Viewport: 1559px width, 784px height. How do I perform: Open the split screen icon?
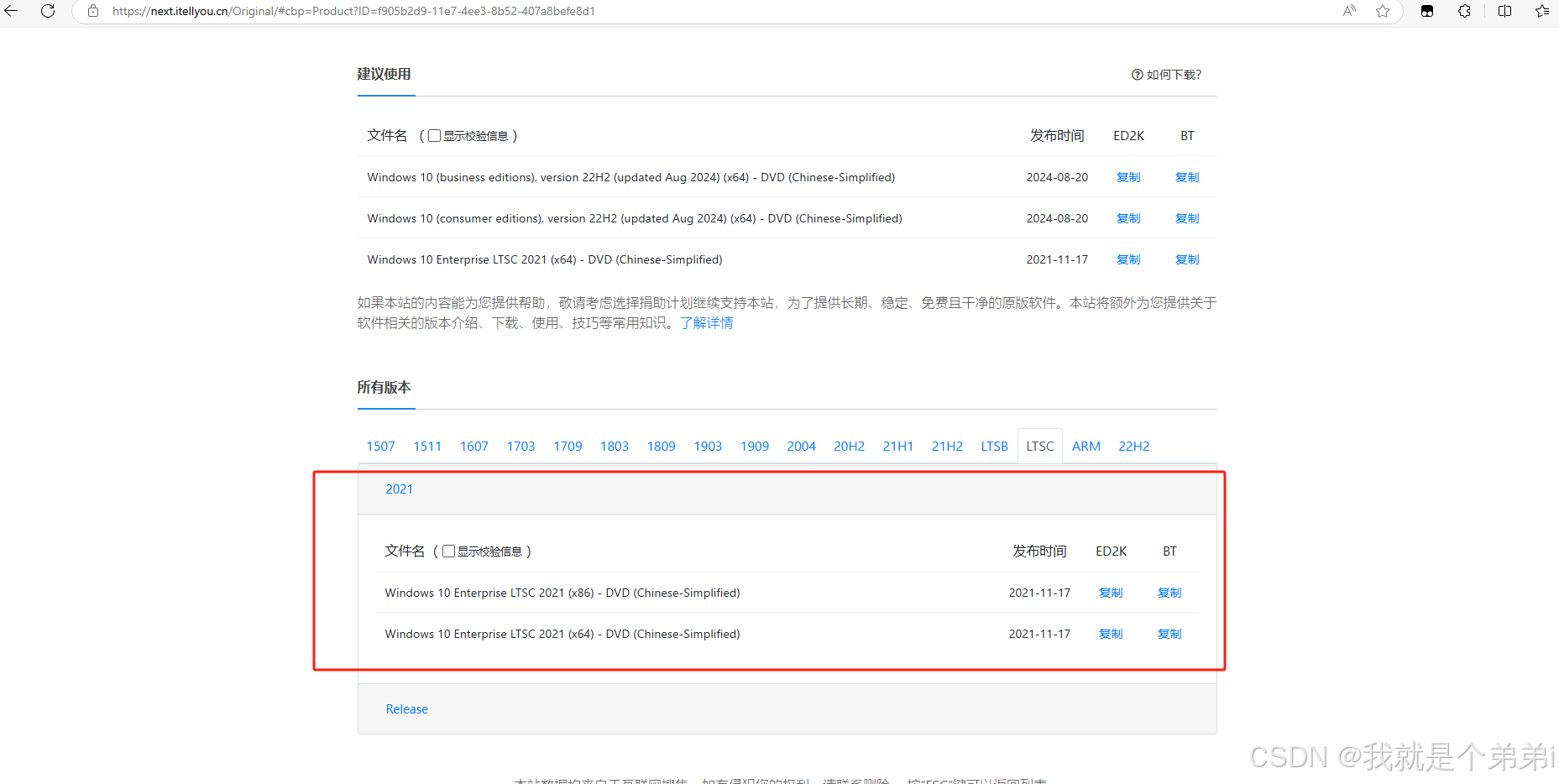(1504, 11)
